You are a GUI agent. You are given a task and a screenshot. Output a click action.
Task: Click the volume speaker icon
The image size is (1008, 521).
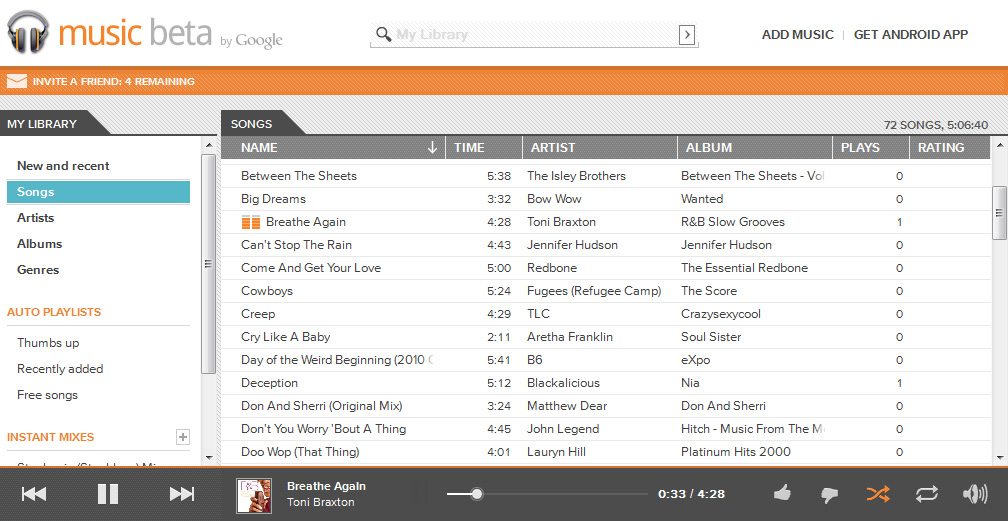[974, 494]
